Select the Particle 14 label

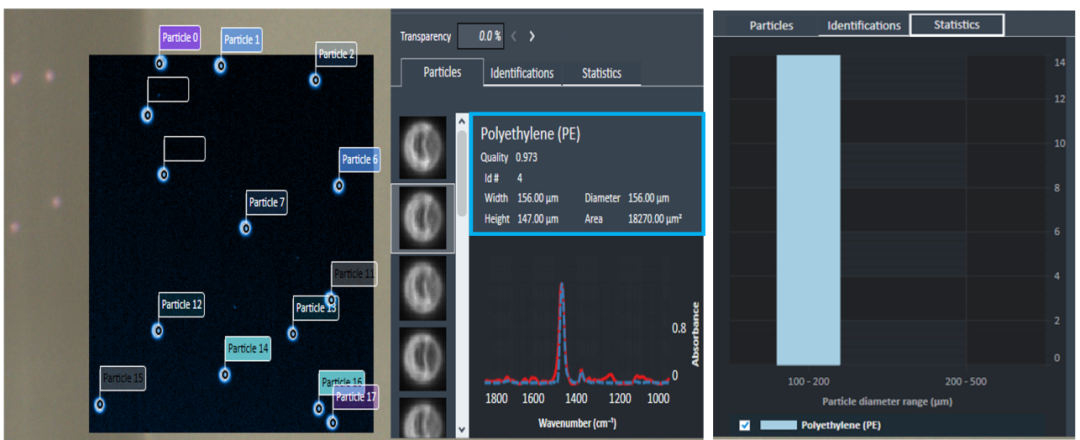[248, 349]
